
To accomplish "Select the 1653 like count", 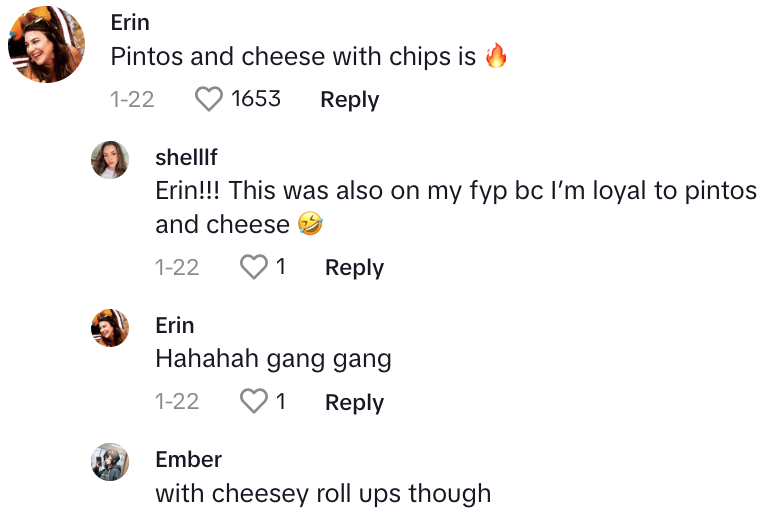I will coord(256,99).
